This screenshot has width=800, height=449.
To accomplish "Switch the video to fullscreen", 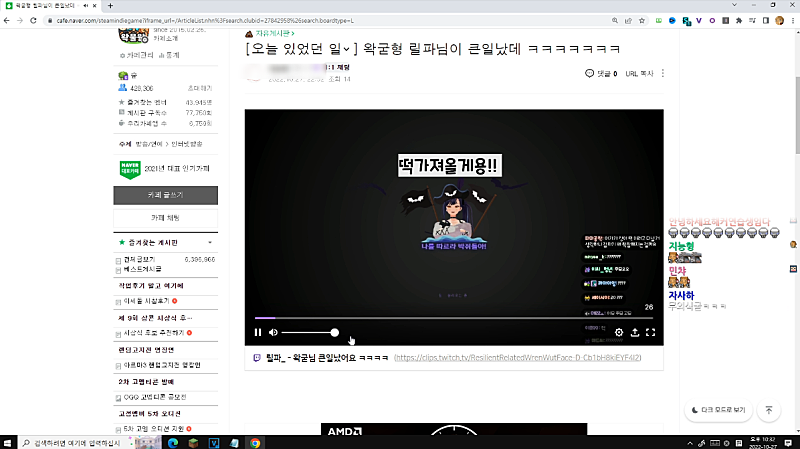I will point(651,332).
